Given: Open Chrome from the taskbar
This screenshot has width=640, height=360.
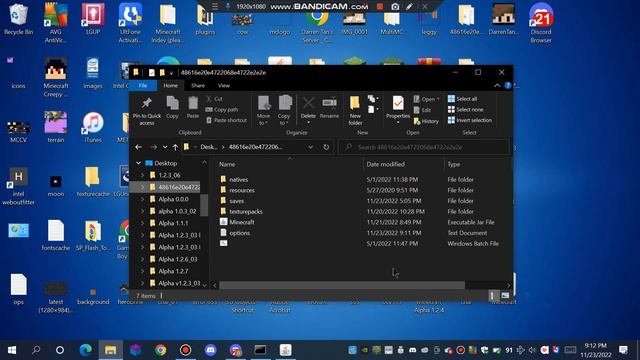Looking at the screenshot, I should [x=160, y=350].
